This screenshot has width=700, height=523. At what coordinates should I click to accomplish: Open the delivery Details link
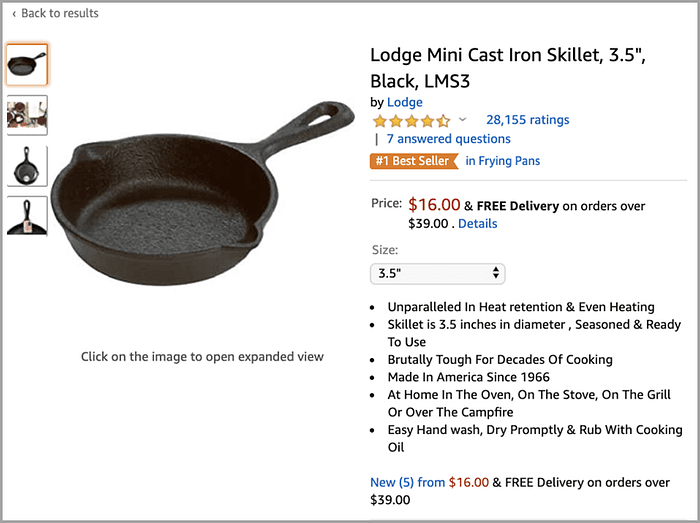[x=477, y=223]
